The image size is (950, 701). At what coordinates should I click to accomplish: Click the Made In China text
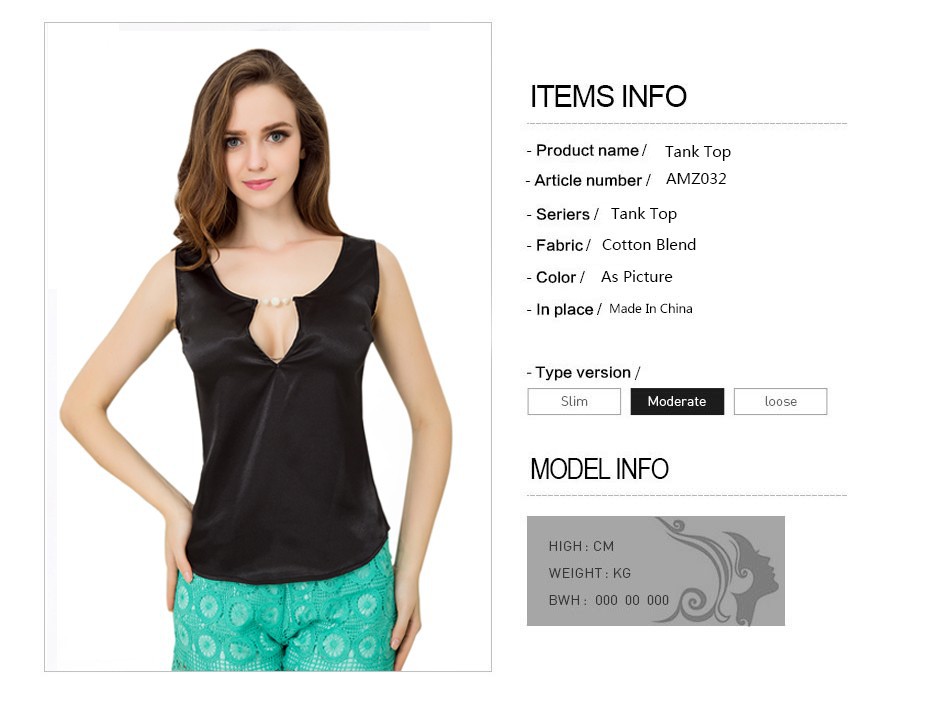coord(650,308)
